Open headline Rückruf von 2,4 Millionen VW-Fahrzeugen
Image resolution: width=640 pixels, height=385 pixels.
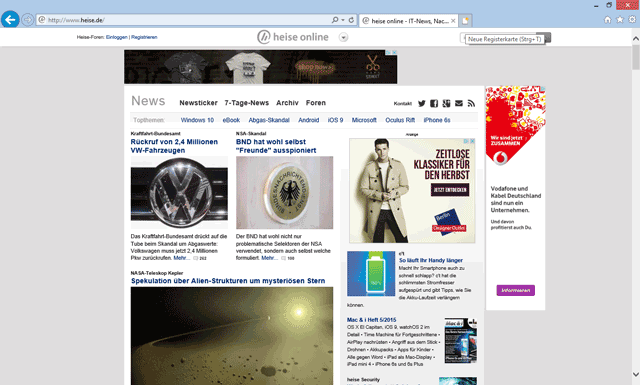174,146
